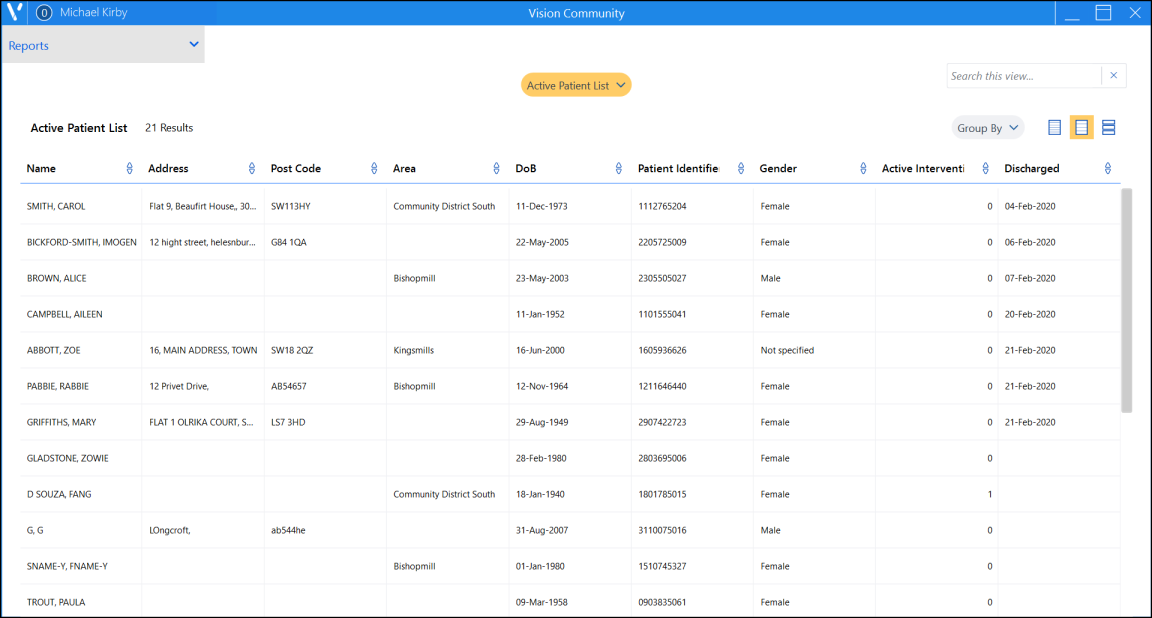The image size is (1152, 618).
Task: Click the Address column header
Action: 168,168
